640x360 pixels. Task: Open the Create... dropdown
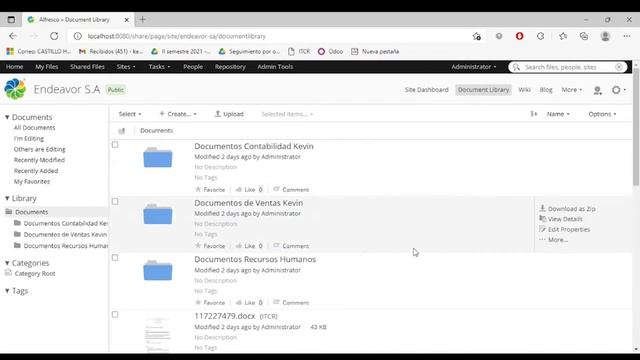pyautogui.click(x=178, y=114)
